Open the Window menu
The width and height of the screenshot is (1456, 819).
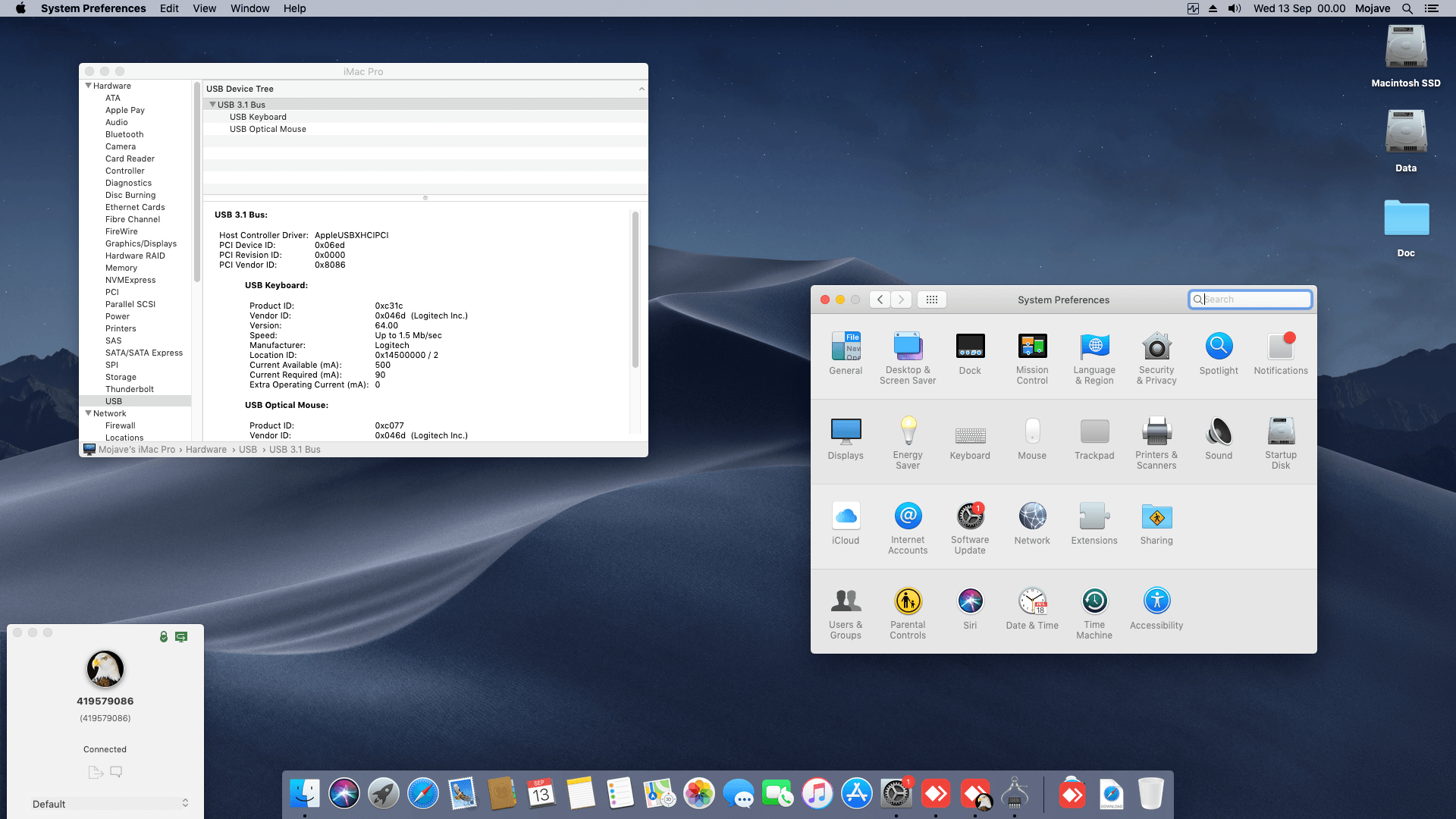pos(250,8)
